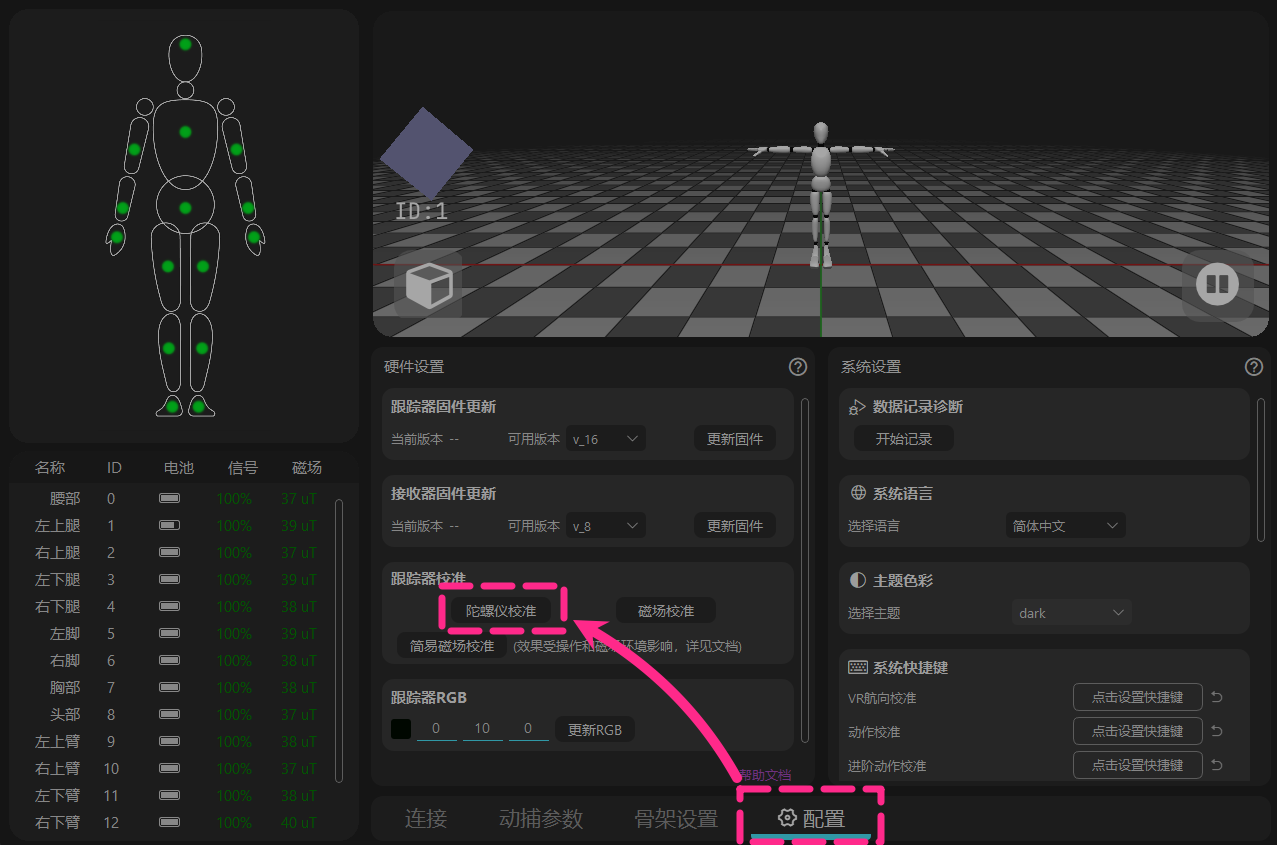This screenshot has height=845, width=1277.
Task: Click the first RGB value field
Action: click(x=436, y=729)
